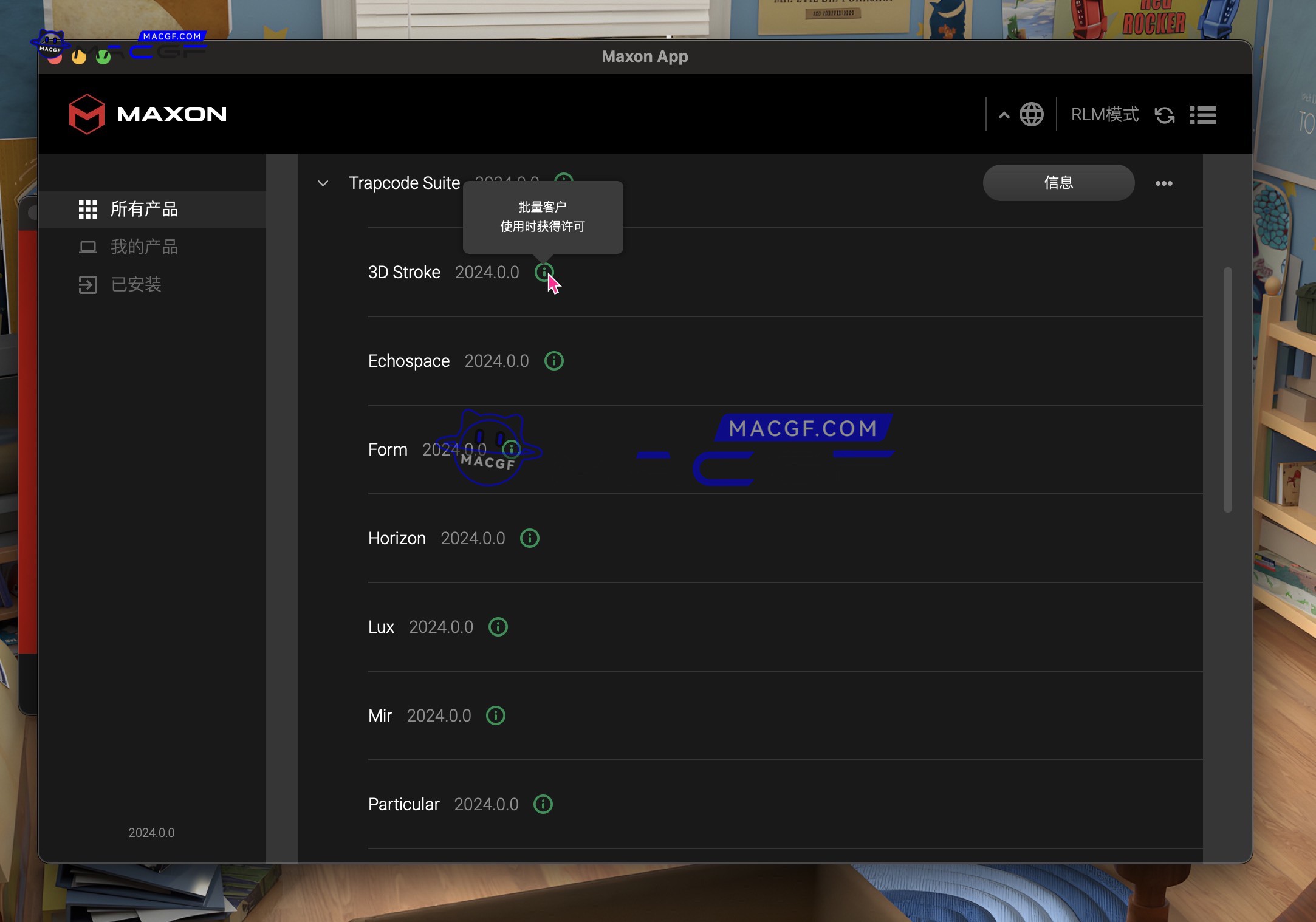Click the globe language icon
The width and height of the screenshot is (1316, 922).
(1031, 114)
